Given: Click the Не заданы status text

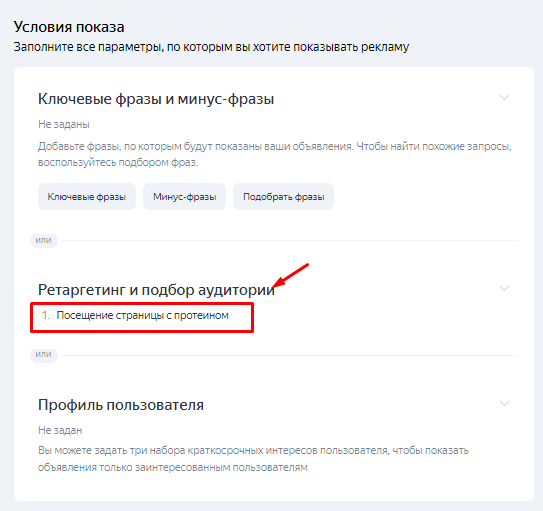Looking at the screenshot, I should (x=64, y=124).
